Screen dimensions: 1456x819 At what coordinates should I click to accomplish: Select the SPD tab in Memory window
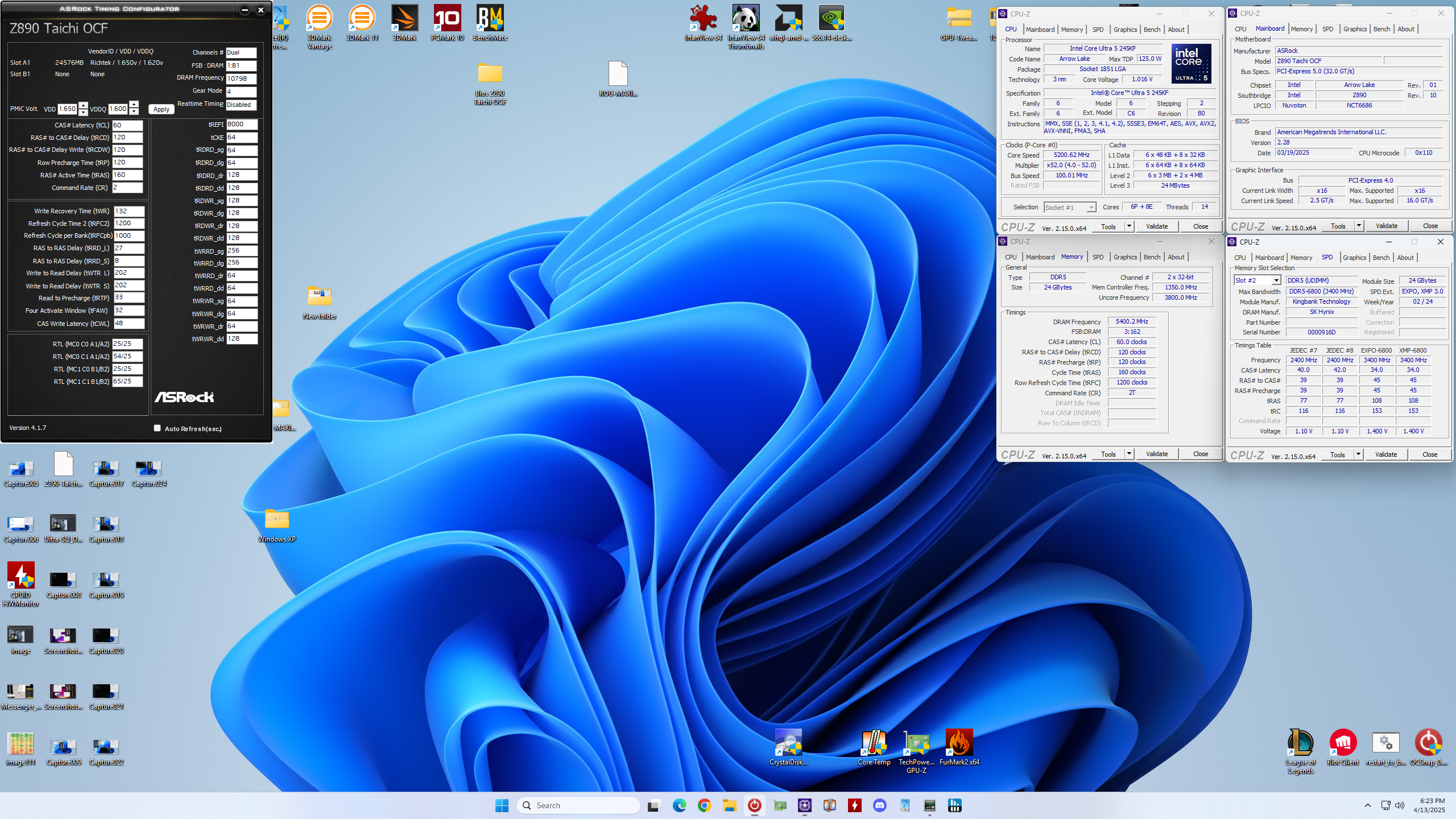(x=1098, y=257)
